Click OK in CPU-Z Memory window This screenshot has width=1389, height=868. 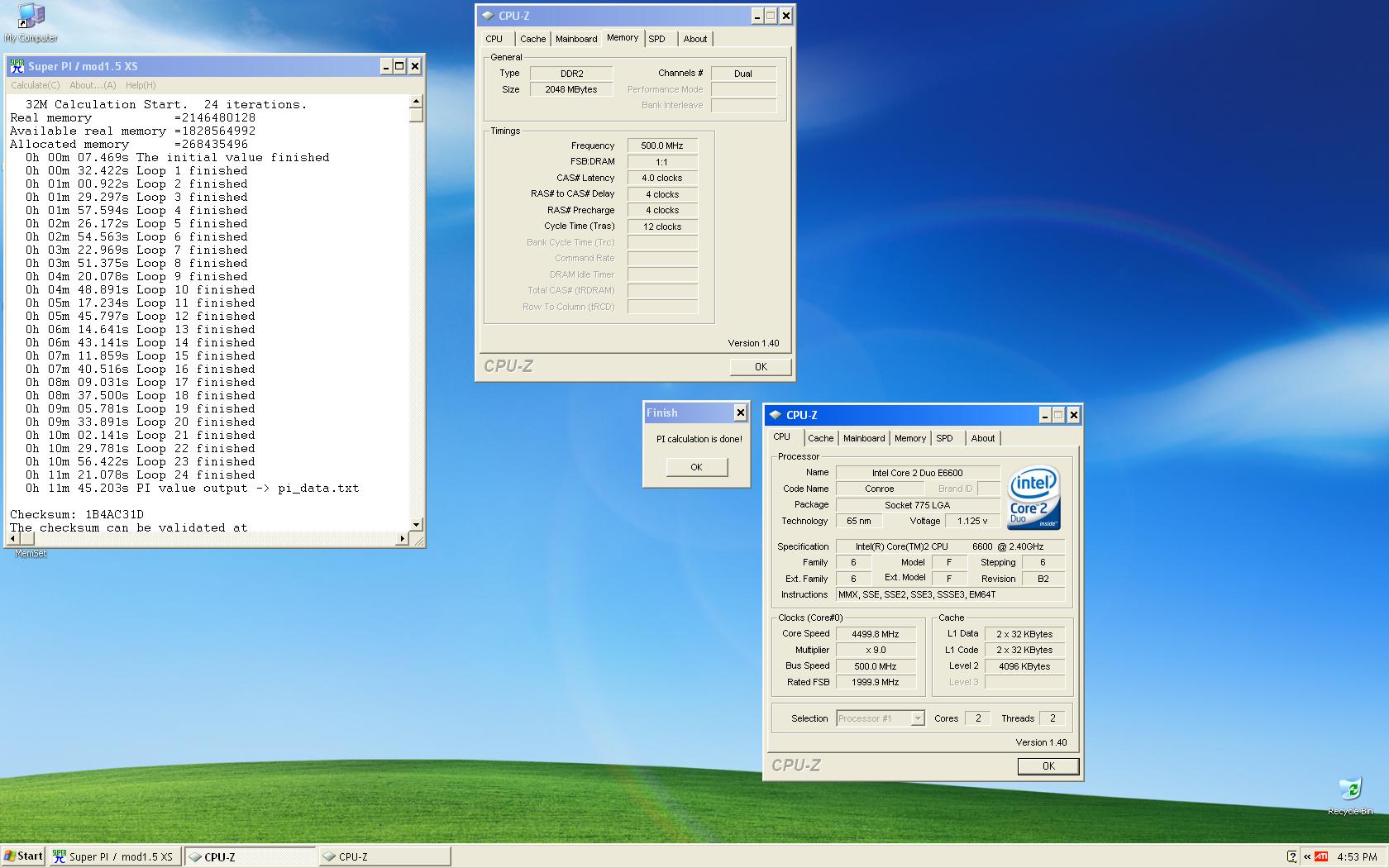point(761,367)
